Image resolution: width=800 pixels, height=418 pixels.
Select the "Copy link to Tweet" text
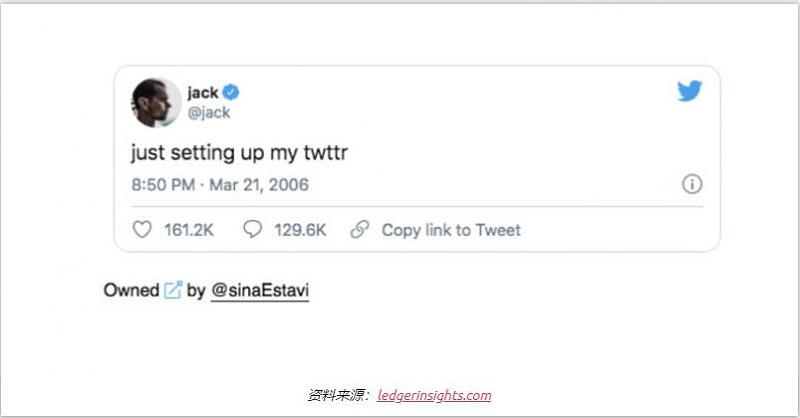pyautogui.click(x=451, y=230)
